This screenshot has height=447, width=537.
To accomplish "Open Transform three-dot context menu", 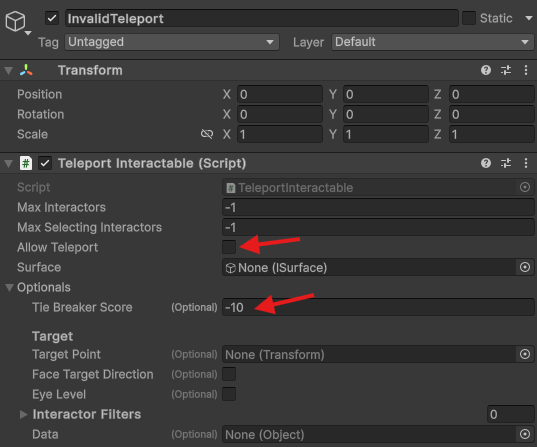I will click(x=526, y=70).
